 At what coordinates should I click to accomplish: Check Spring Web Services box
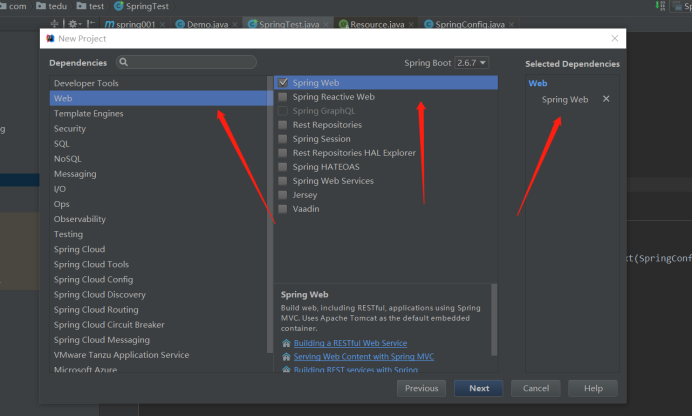click(283, 181)
